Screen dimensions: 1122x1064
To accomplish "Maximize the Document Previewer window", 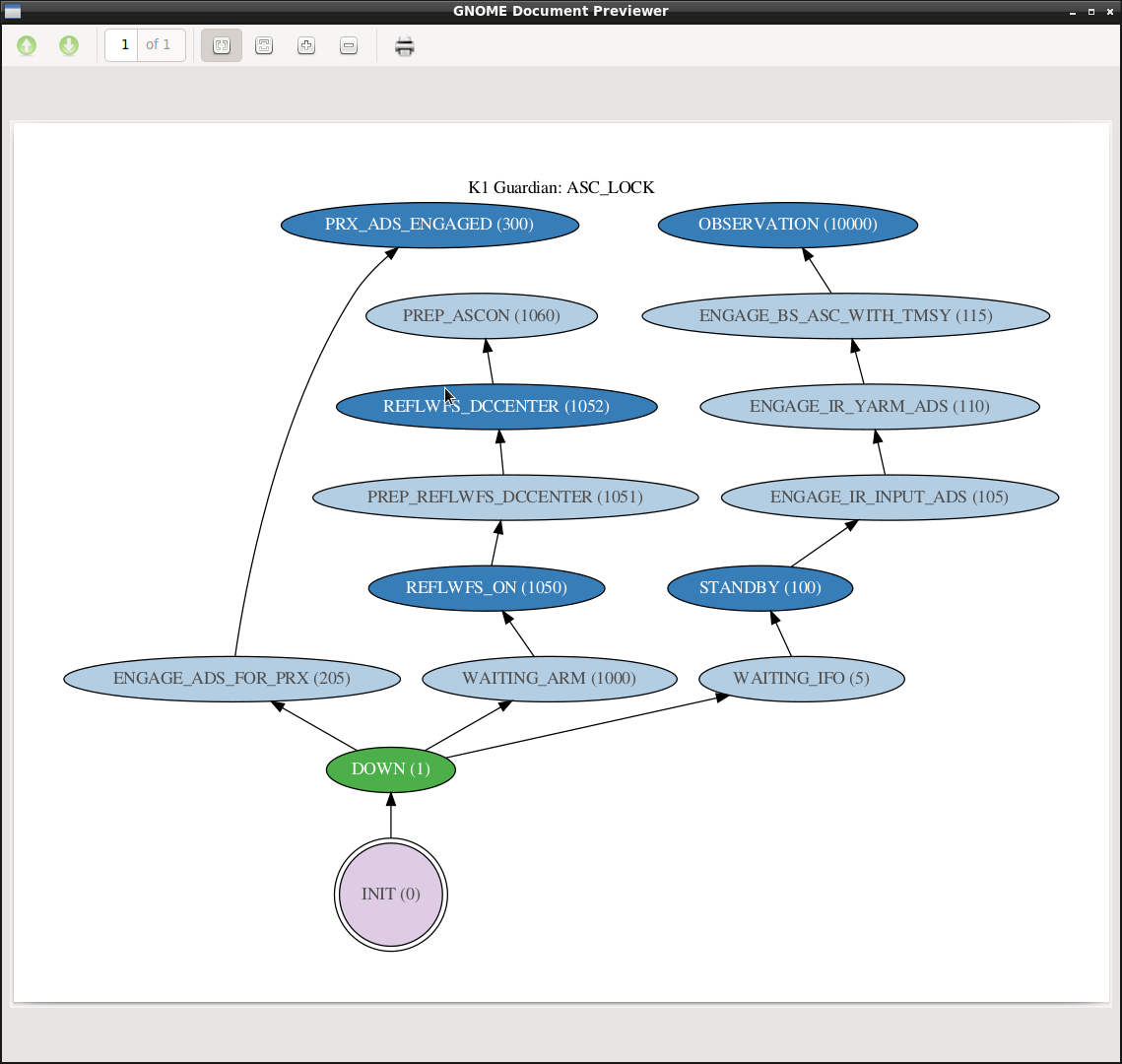I will point(1090,12).
